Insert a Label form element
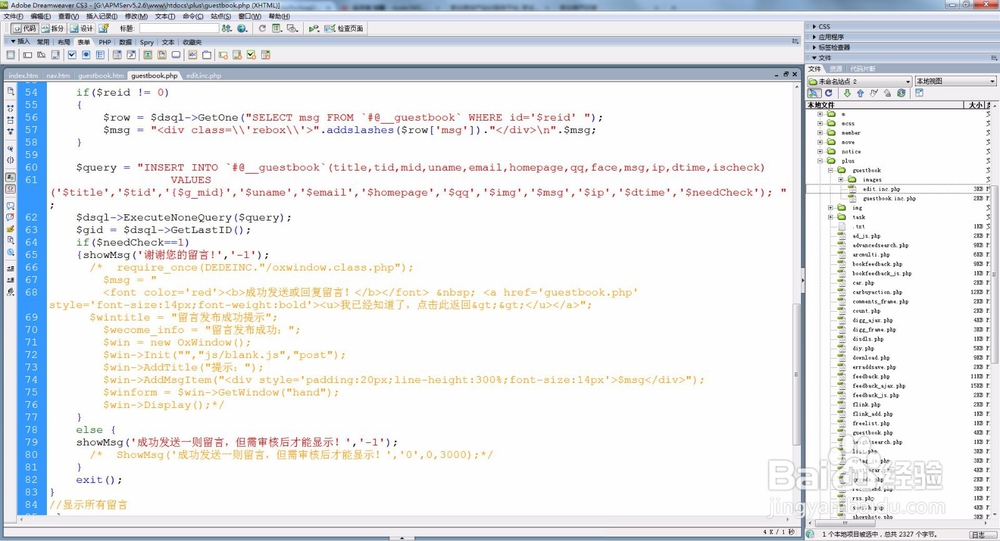The image size is (1000, 541). point(193,55)
